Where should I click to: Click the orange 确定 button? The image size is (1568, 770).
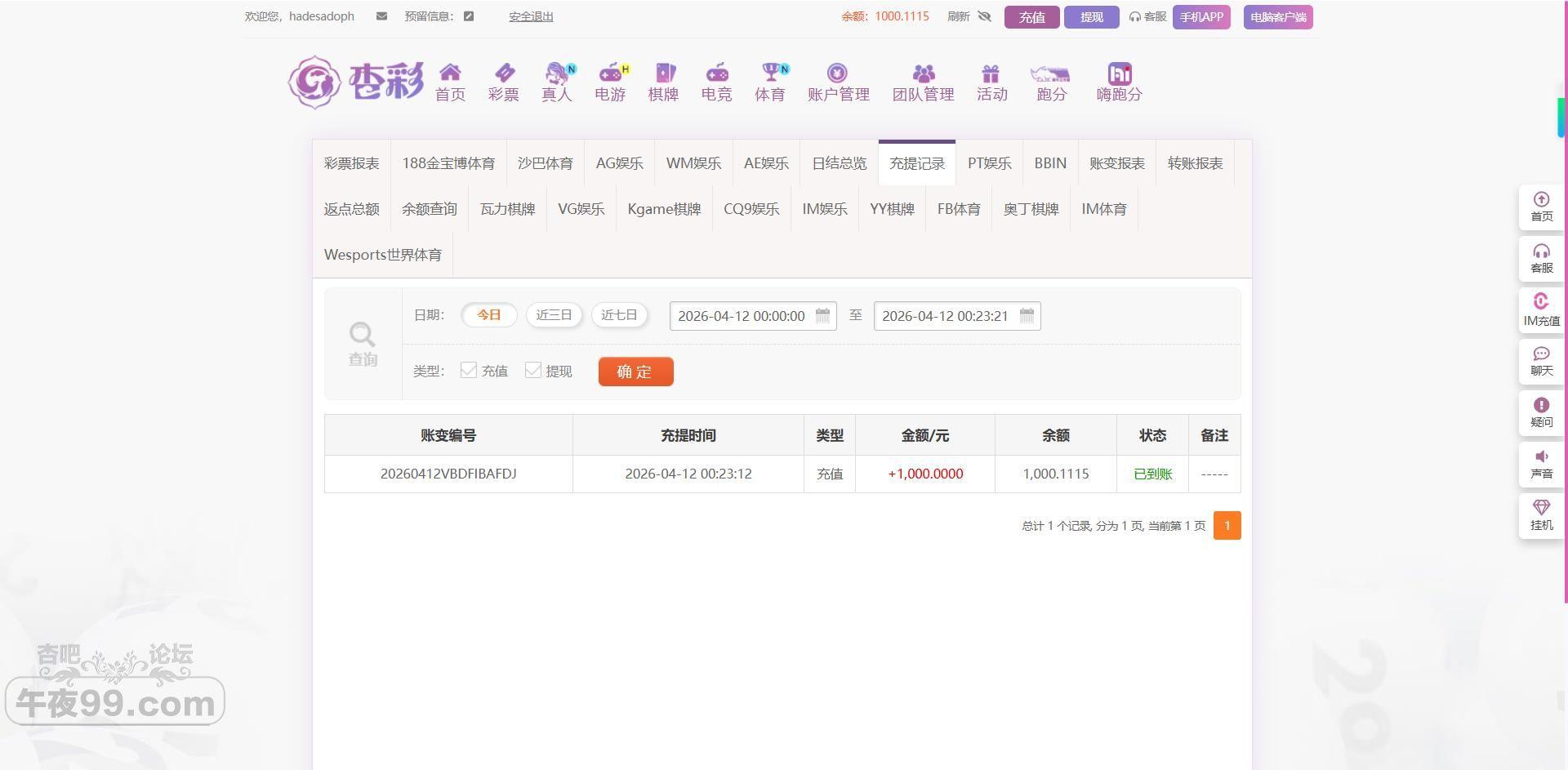coord(635,372)
